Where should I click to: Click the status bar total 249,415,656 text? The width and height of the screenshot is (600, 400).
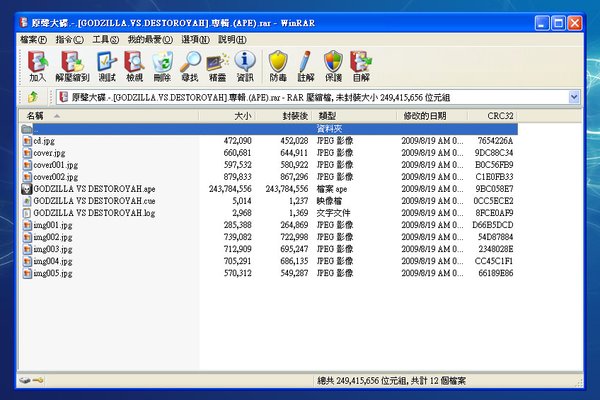click(x=391, y=381)
